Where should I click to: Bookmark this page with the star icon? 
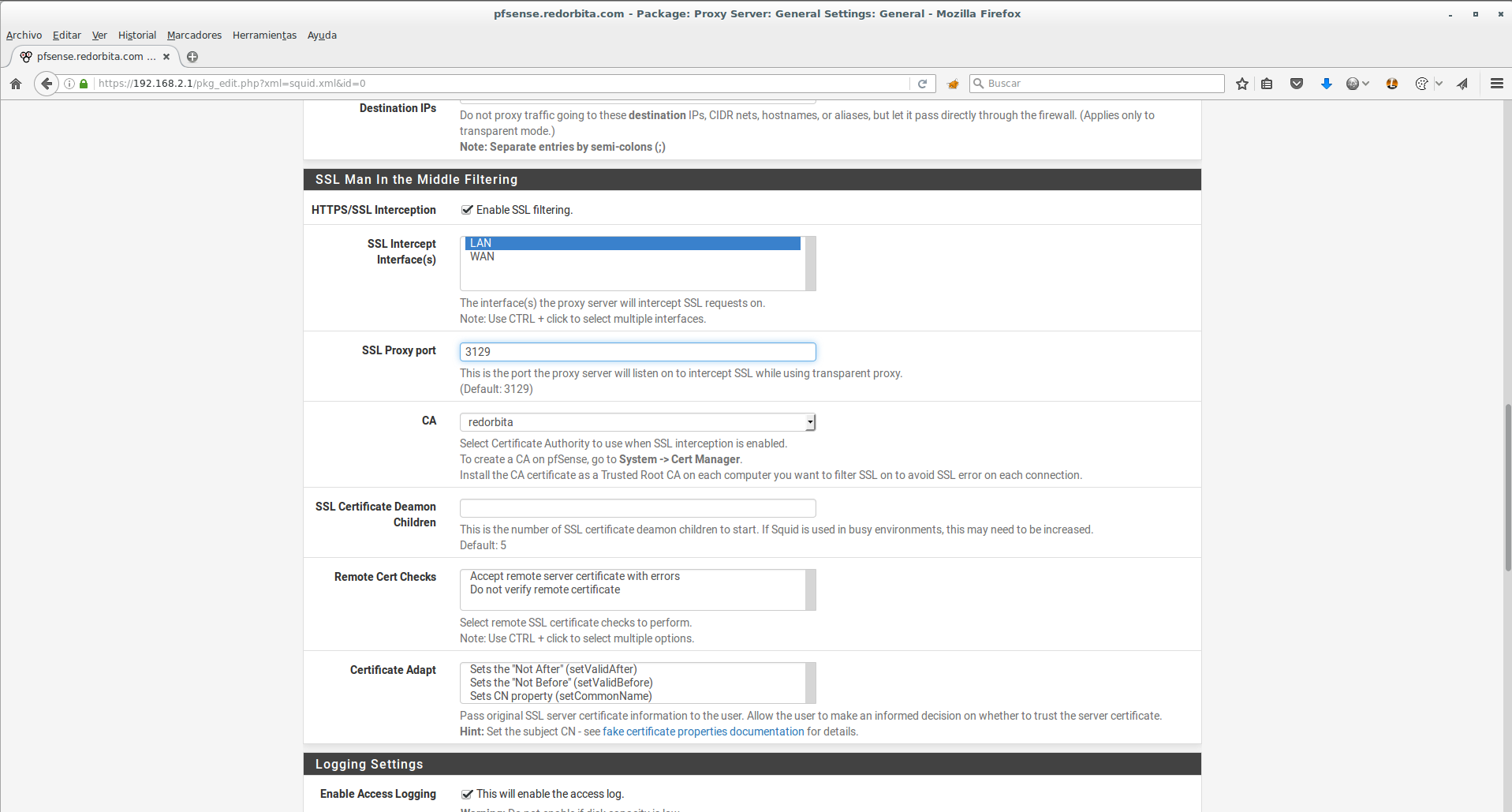(1242, 84)
